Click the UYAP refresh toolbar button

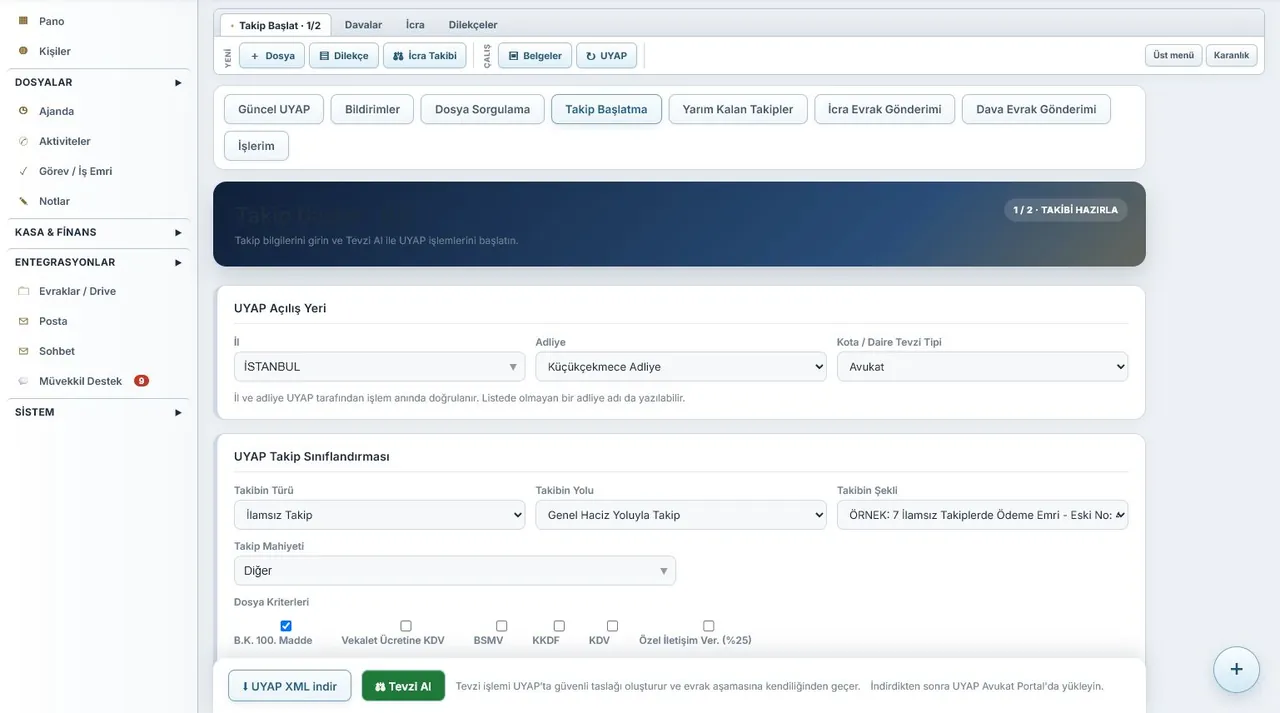(x=606, y=56)
